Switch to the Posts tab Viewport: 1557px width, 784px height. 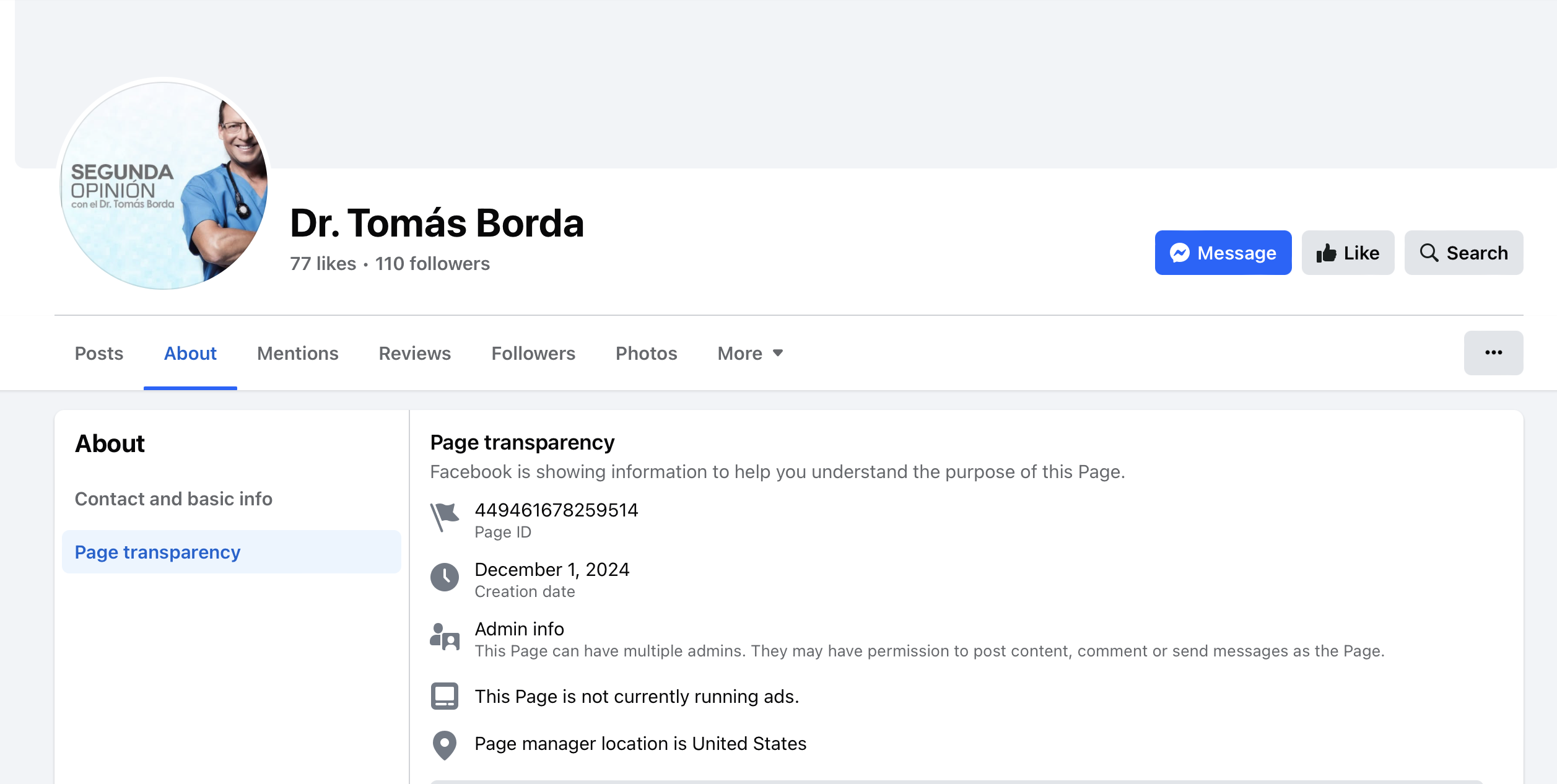click(99, 354)
